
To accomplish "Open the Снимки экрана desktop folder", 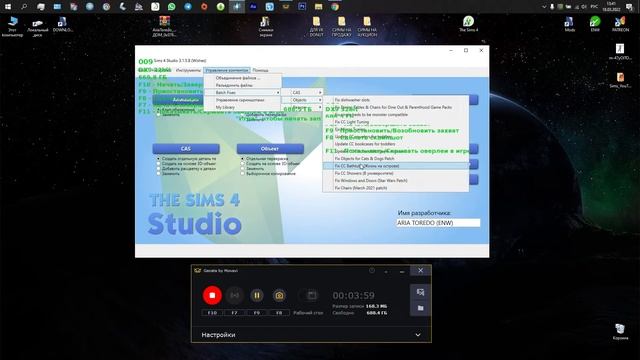I will [x=266, y=26].
